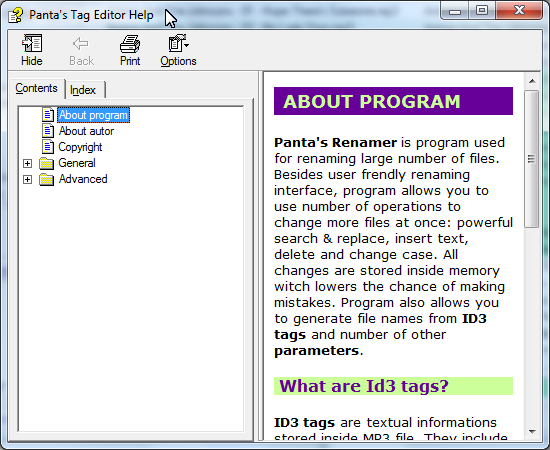
Task: Select About program topic in tree
Action: (x=93, y=115)
